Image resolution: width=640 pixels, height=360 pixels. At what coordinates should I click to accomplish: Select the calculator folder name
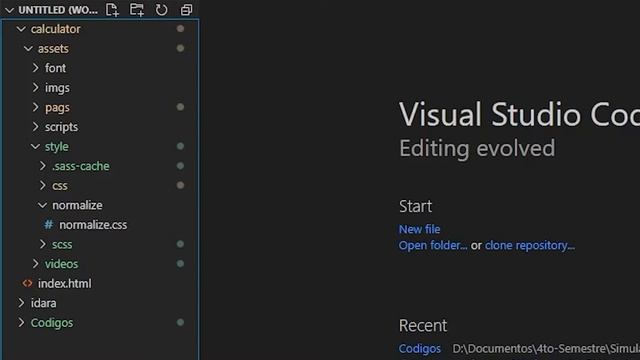click(x=56, y=29)
